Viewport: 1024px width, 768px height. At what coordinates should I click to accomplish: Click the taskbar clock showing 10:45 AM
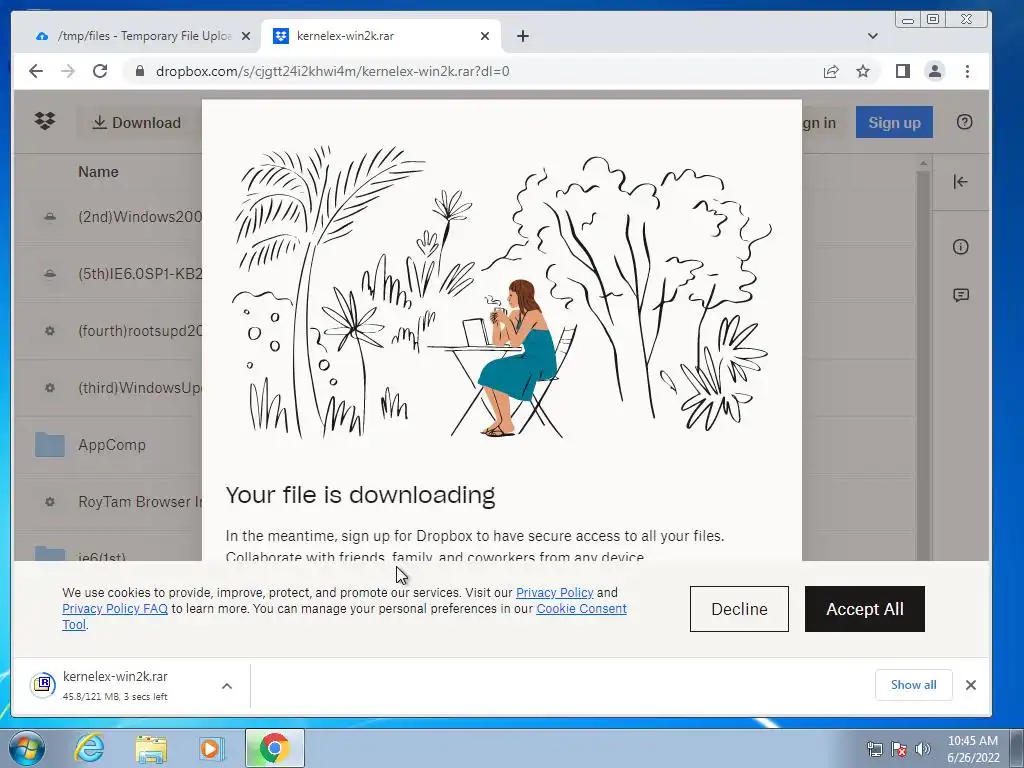(973, 749)
